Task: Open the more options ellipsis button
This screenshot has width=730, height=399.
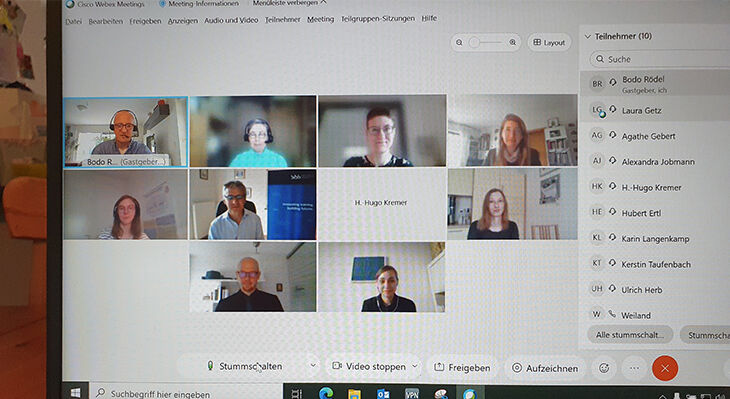Action: click(x=634, y=368)
